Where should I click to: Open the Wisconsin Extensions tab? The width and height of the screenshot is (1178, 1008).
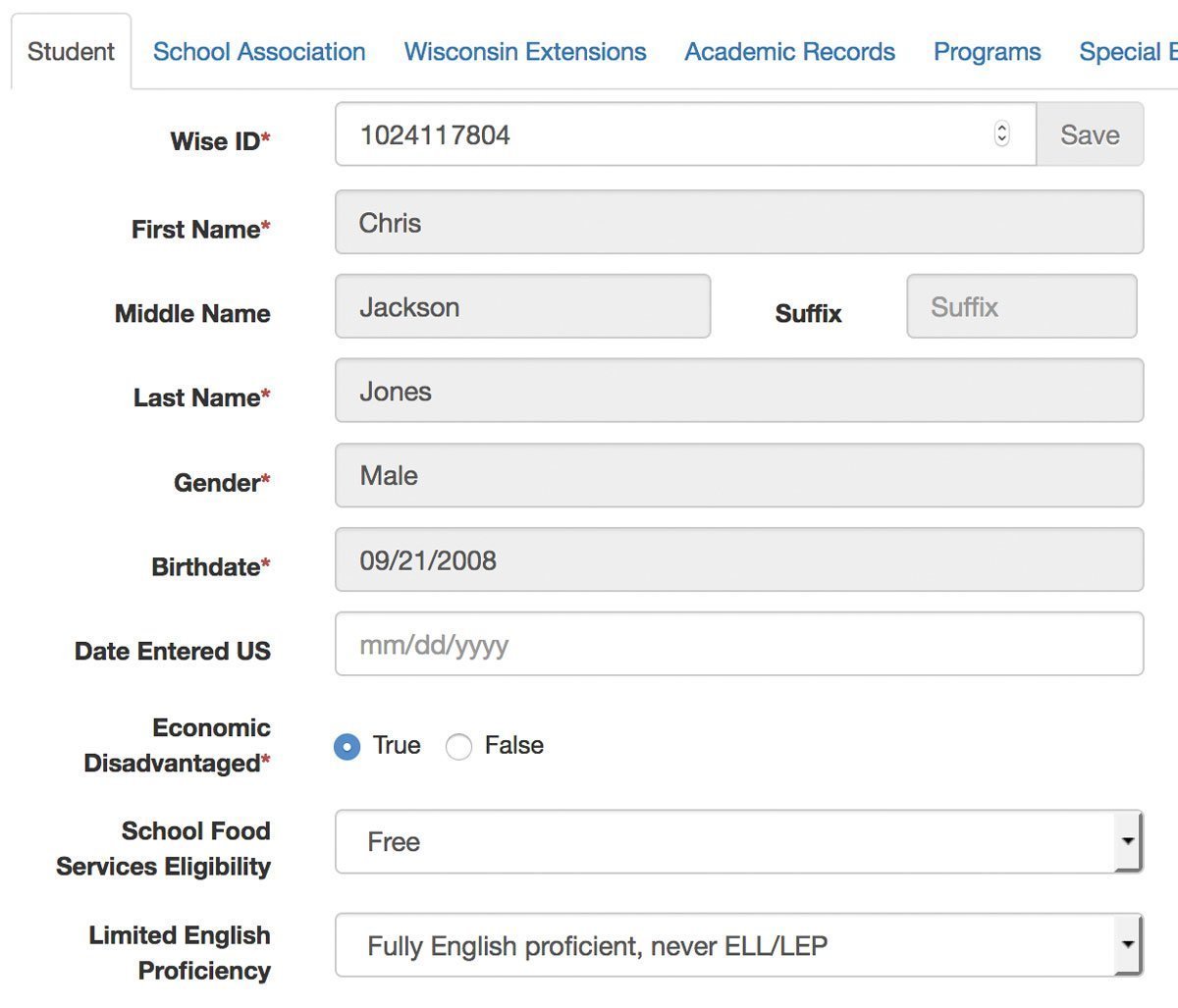point(525,52)
